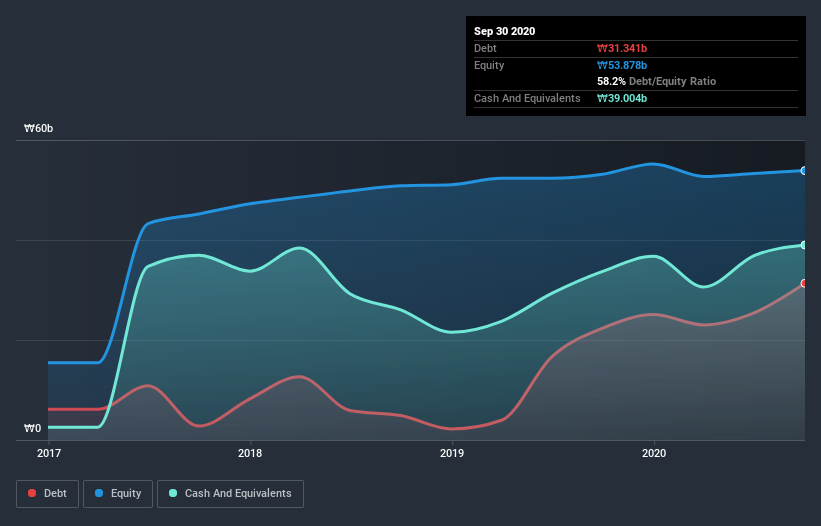Select the 2018 x-axis label
This screenshot has width=821, height=526.
(x=250, y=453)
